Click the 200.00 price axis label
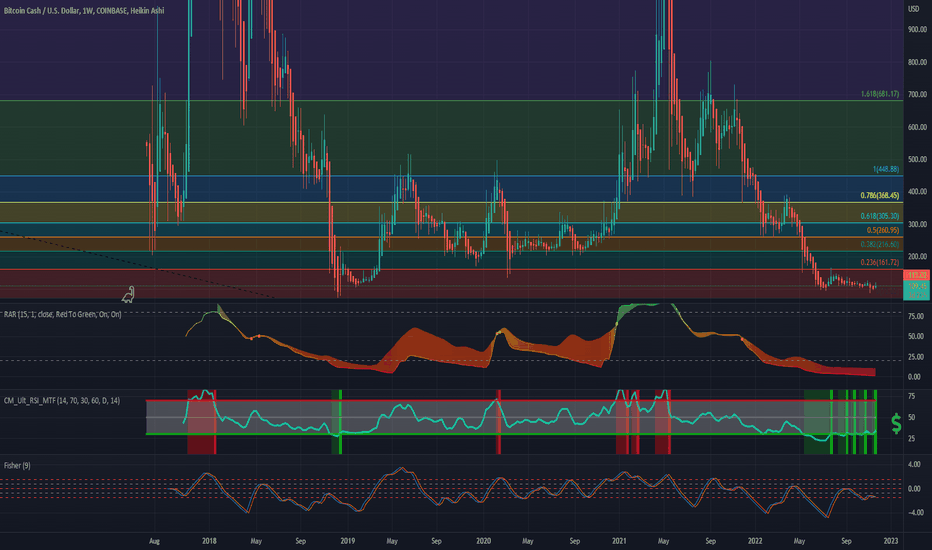The width and height of the screenshot is (932, 550). 917,257
